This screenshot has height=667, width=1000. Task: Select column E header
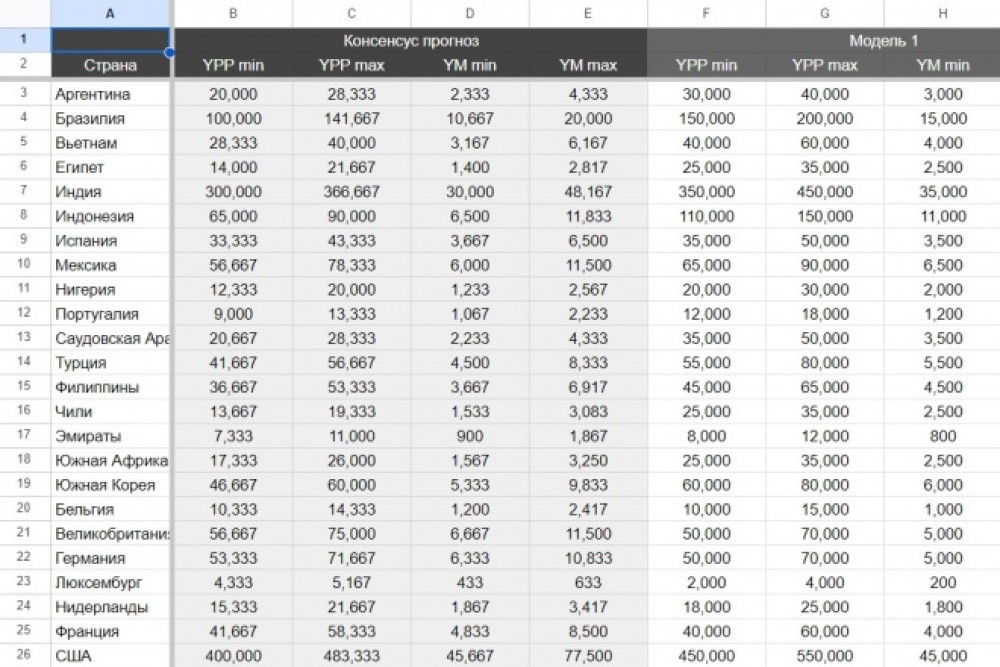[x=588, y=13]
